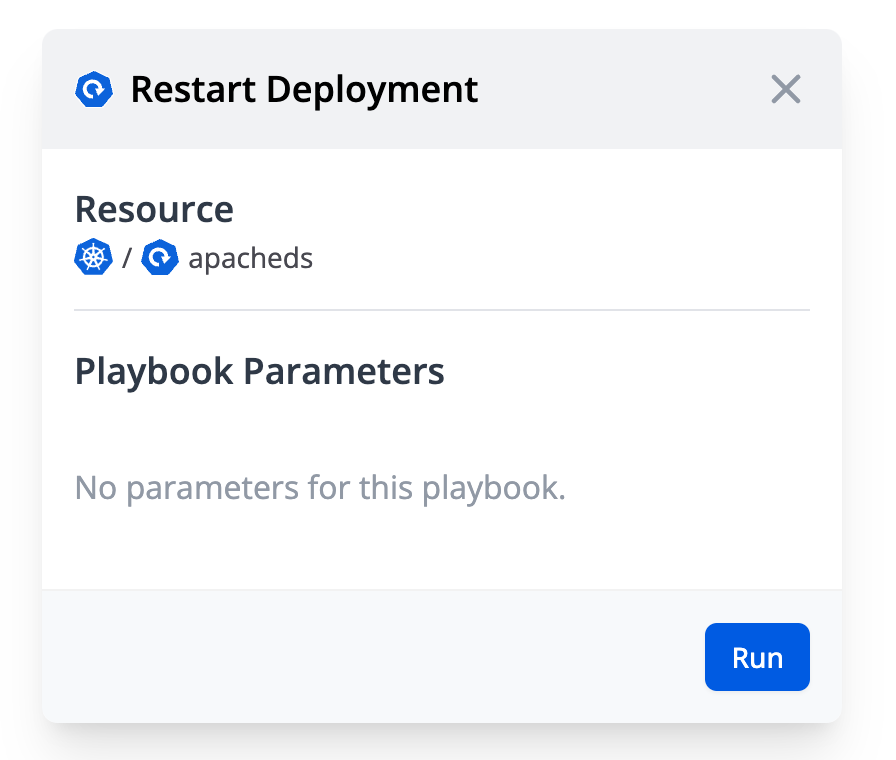Close the Restart Deployment dialog
Image resolution: width=896 pixels, height=760 pixels.
click(785, 90)
